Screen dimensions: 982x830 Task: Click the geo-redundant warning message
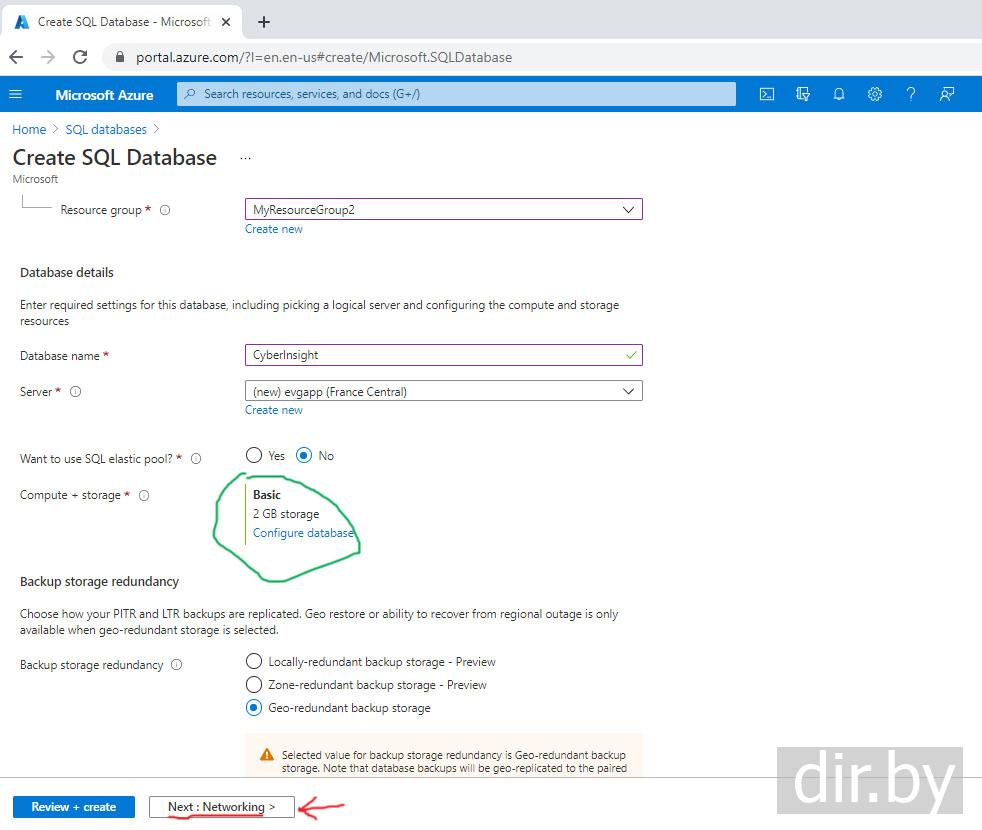(x=443, y=755)
